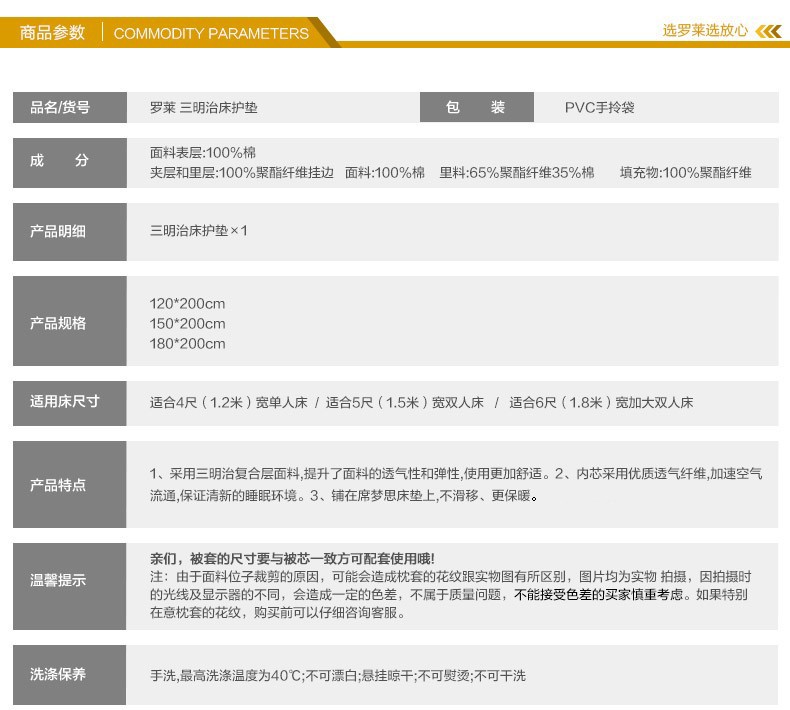Click the 'COMMODITY PARAMETERS' header text
The height and width of the screenshot is (710, 790).
tap(211, 33)
